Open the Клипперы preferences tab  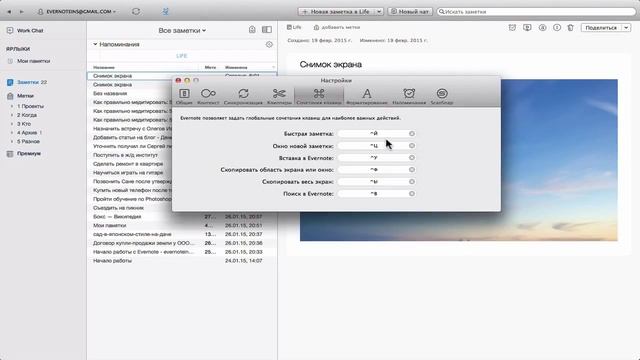coord(279,96)
